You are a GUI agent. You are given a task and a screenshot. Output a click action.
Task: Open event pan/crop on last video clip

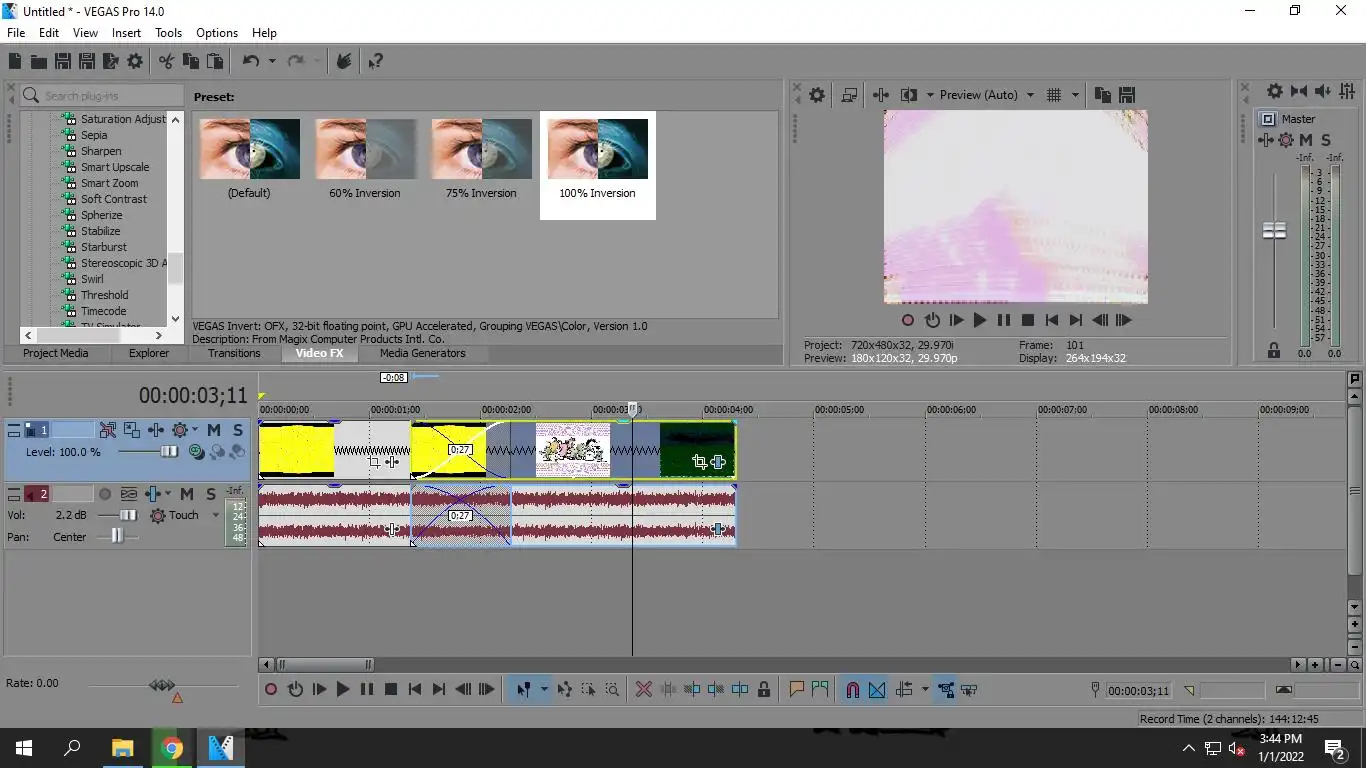tap(699, 462)
